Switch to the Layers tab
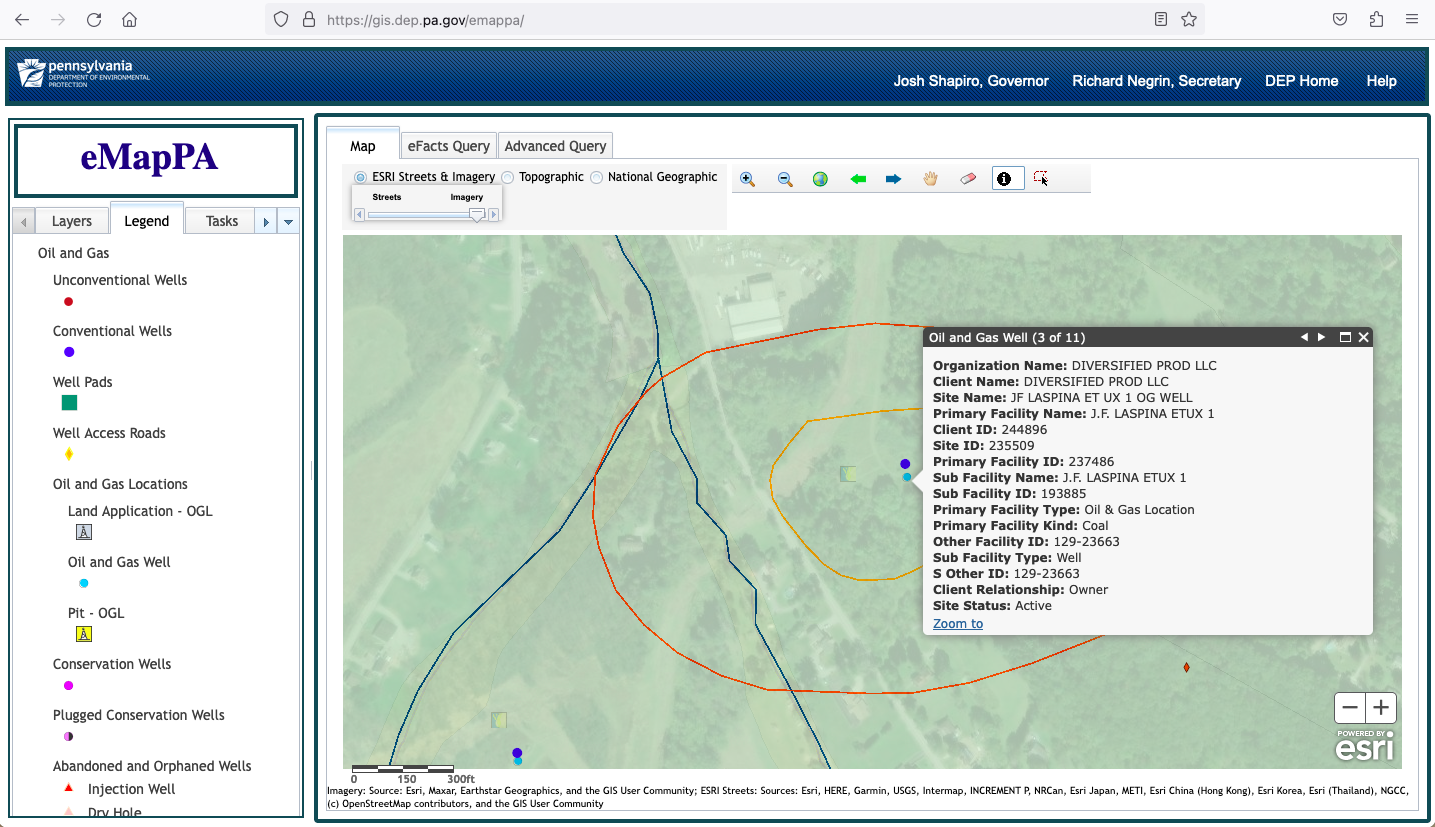 [72, 221]
